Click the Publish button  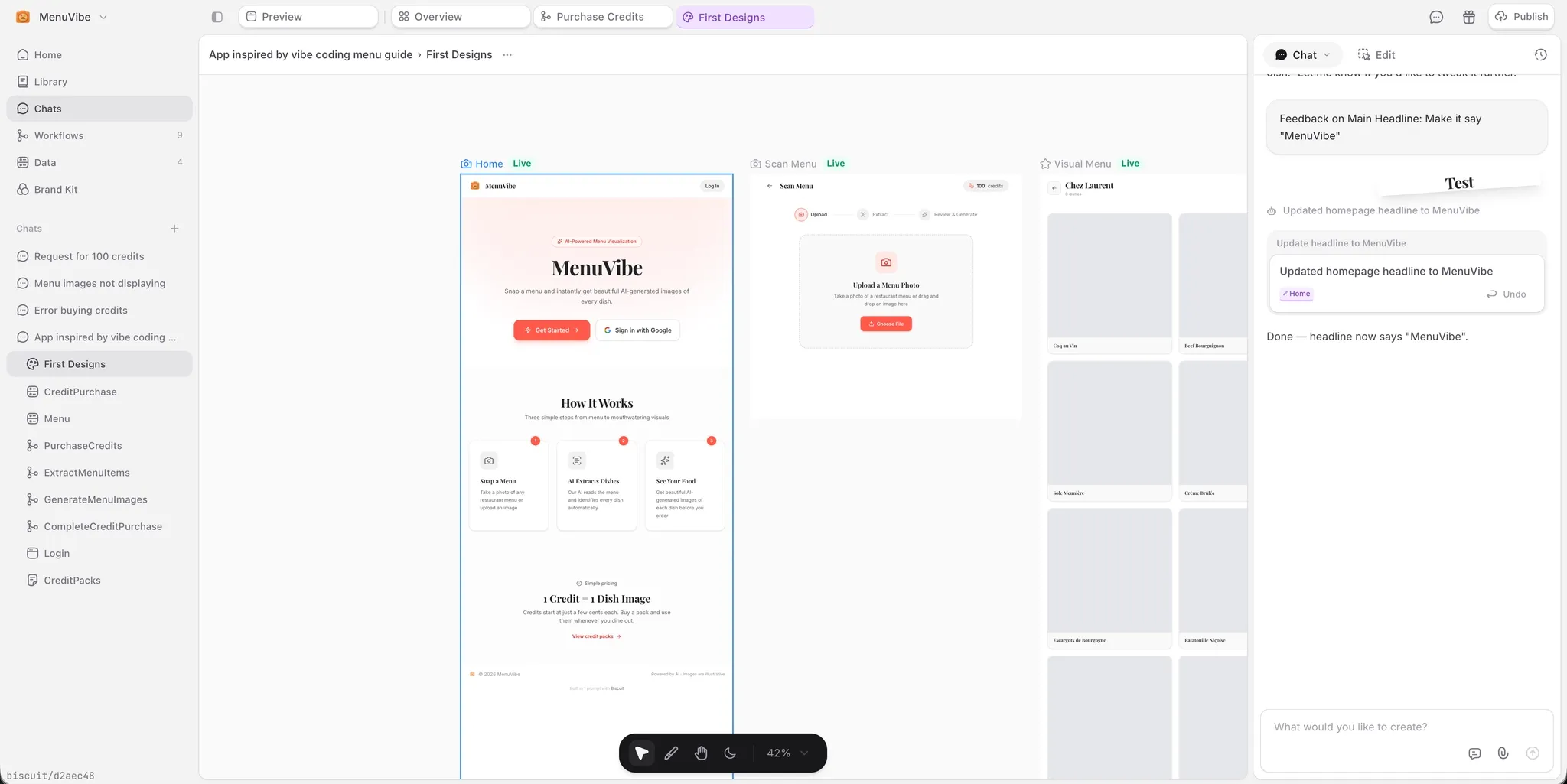1521,17
